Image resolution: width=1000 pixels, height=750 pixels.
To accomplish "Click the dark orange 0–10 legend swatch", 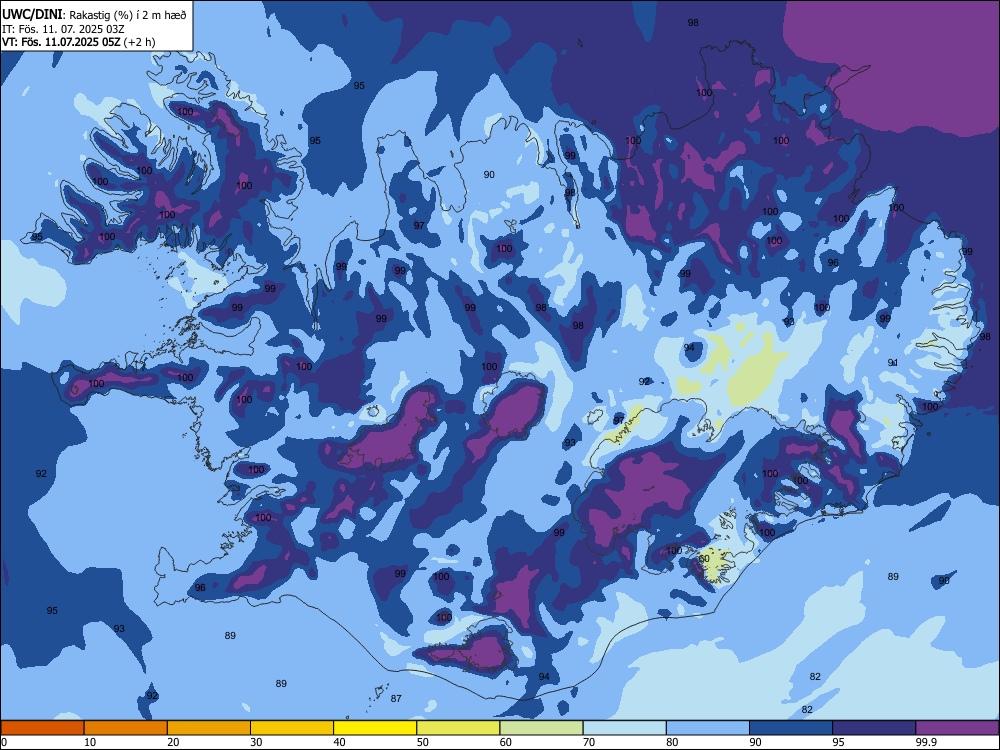I will (x=42, y=728).
